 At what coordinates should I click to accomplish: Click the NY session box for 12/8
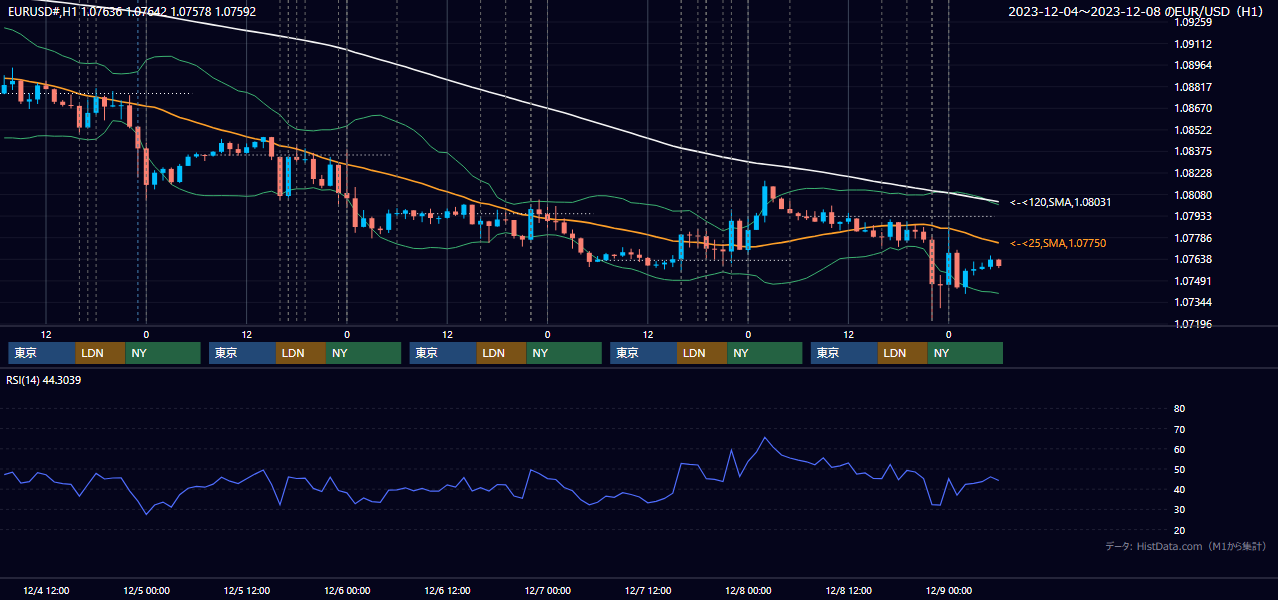click(965, 353)
